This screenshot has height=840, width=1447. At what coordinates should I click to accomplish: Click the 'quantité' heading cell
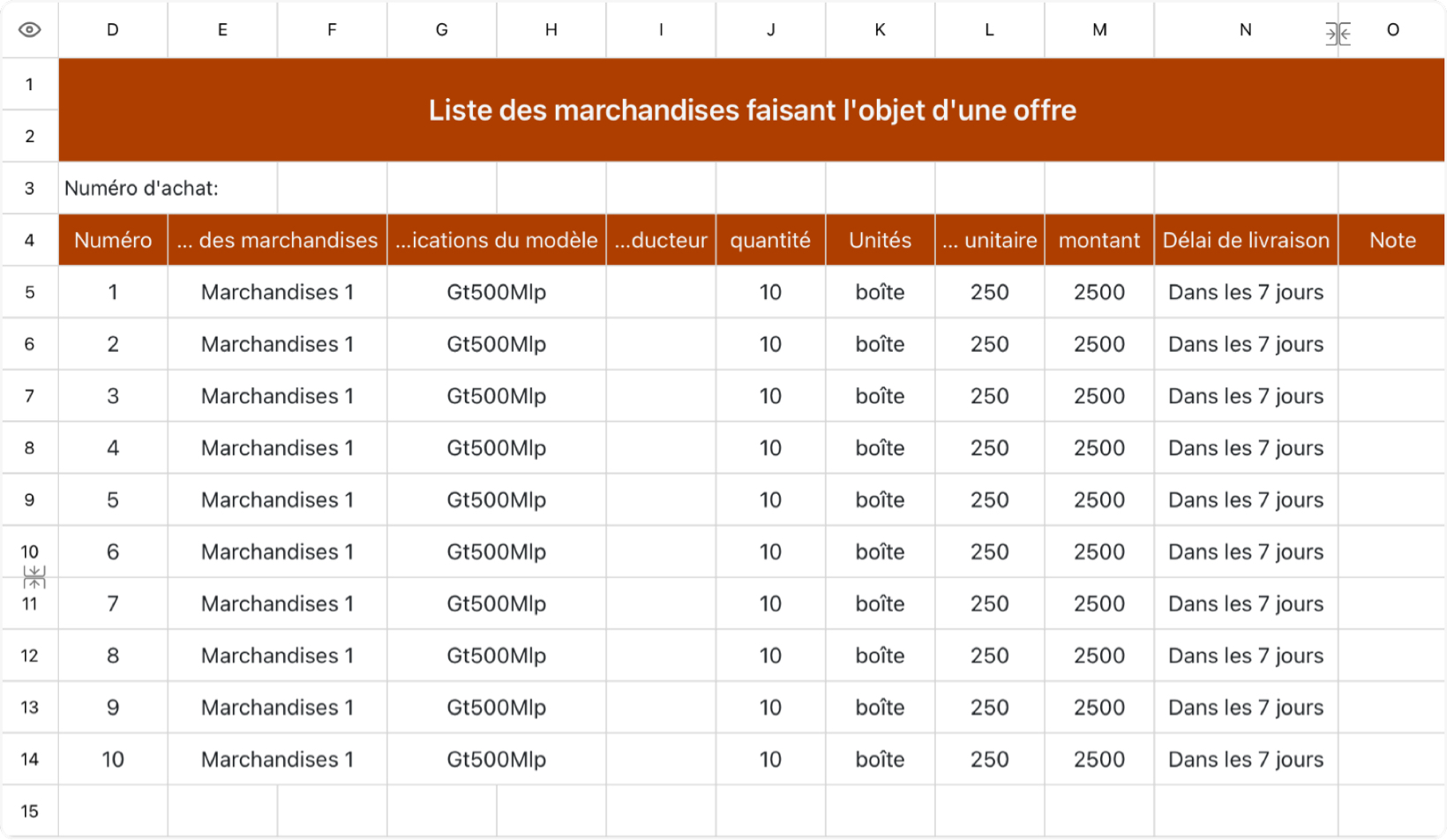[x=770, y=240]
